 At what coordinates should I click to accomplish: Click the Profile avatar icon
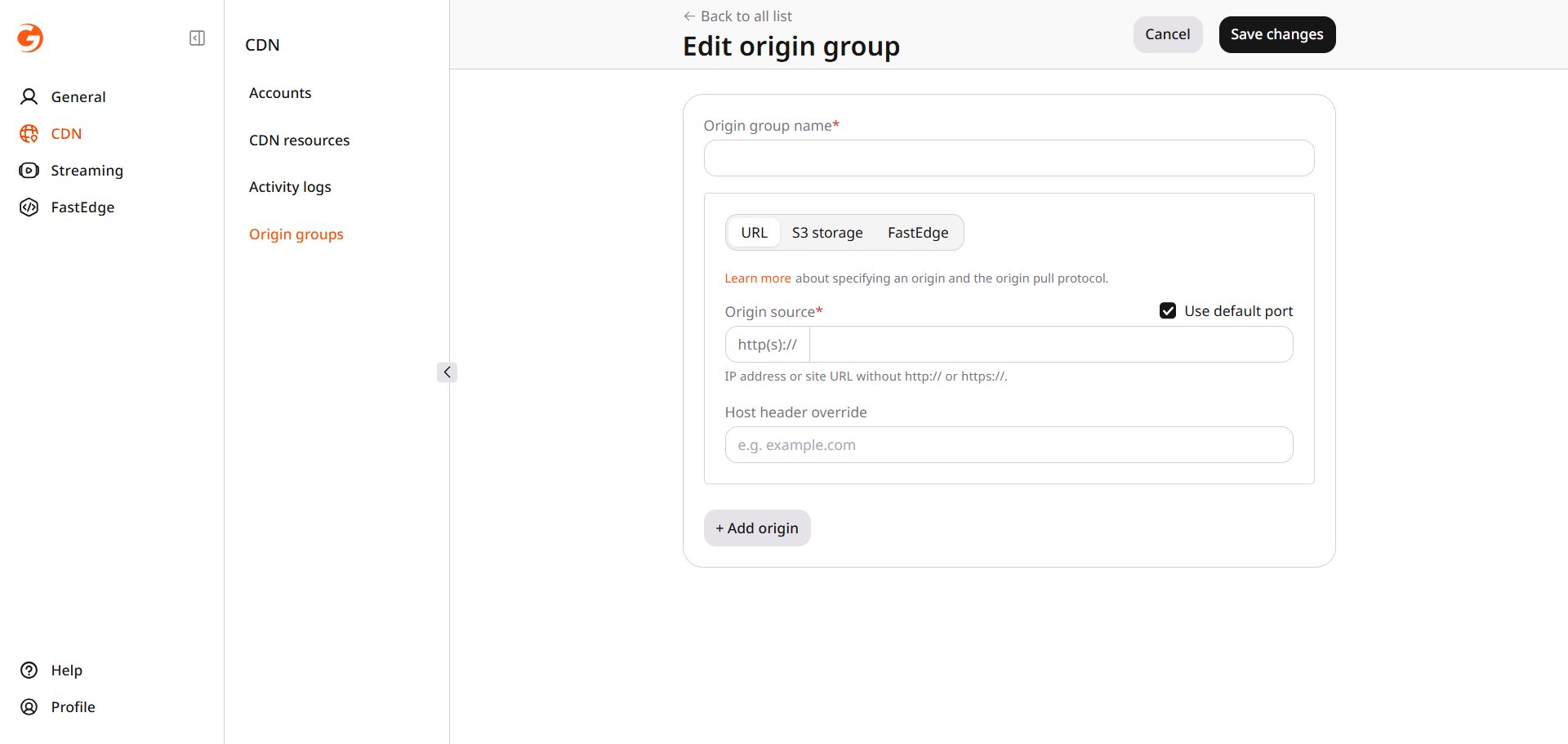pyautogui.click(x=29, y=707)
